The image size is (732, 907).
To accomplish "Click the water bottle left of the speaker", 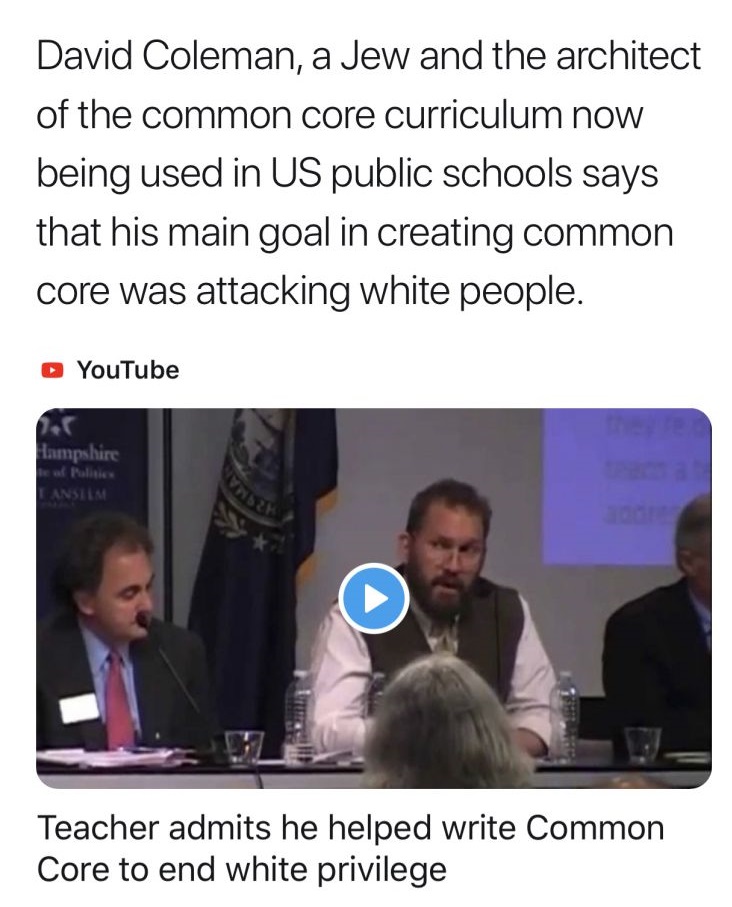I will (x=300, y=713).
